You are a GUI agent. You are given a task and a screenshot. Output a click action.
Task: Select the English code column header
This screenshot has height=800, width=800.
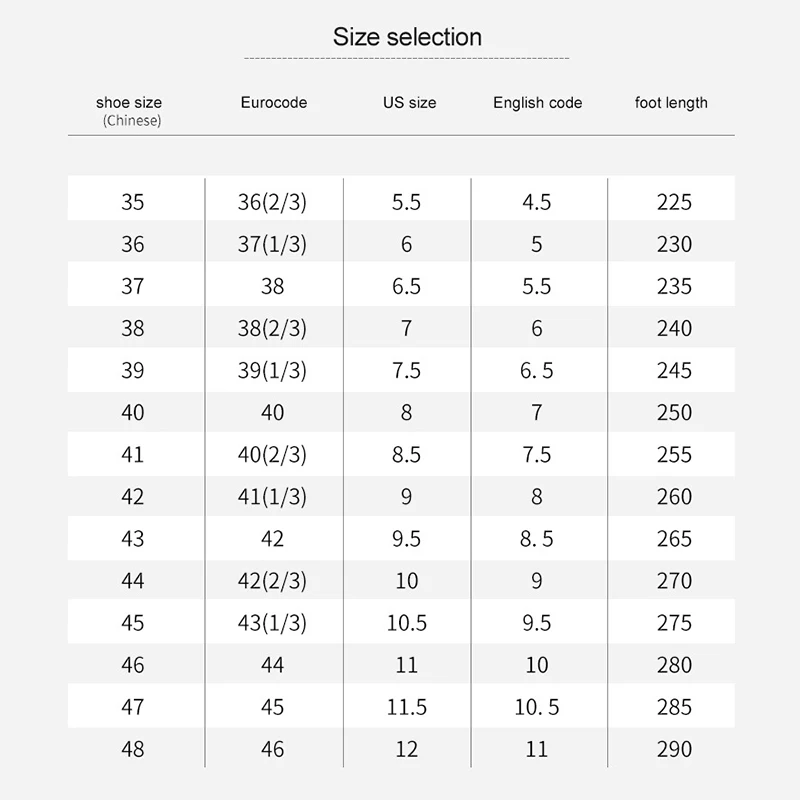click(538, 103)
